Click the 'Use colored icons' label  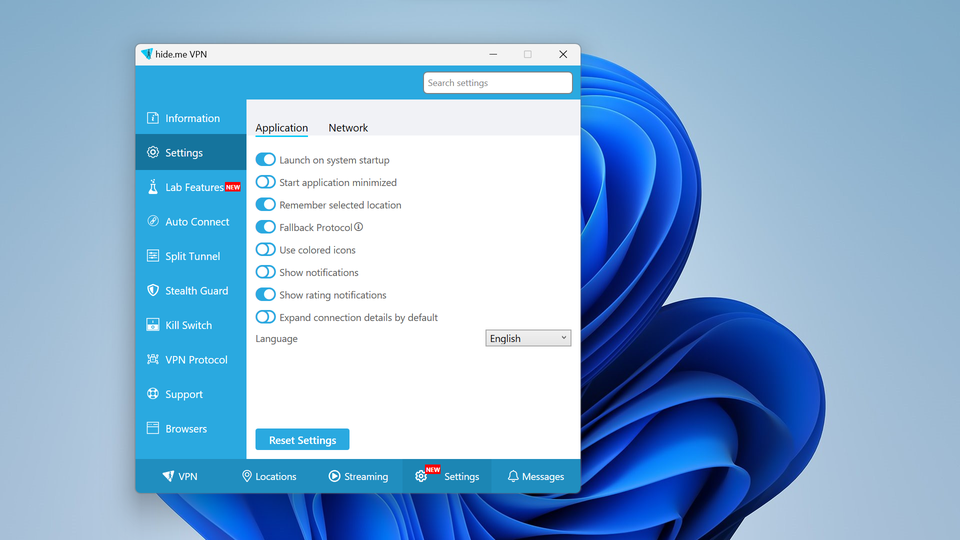[x=317, y=250]
